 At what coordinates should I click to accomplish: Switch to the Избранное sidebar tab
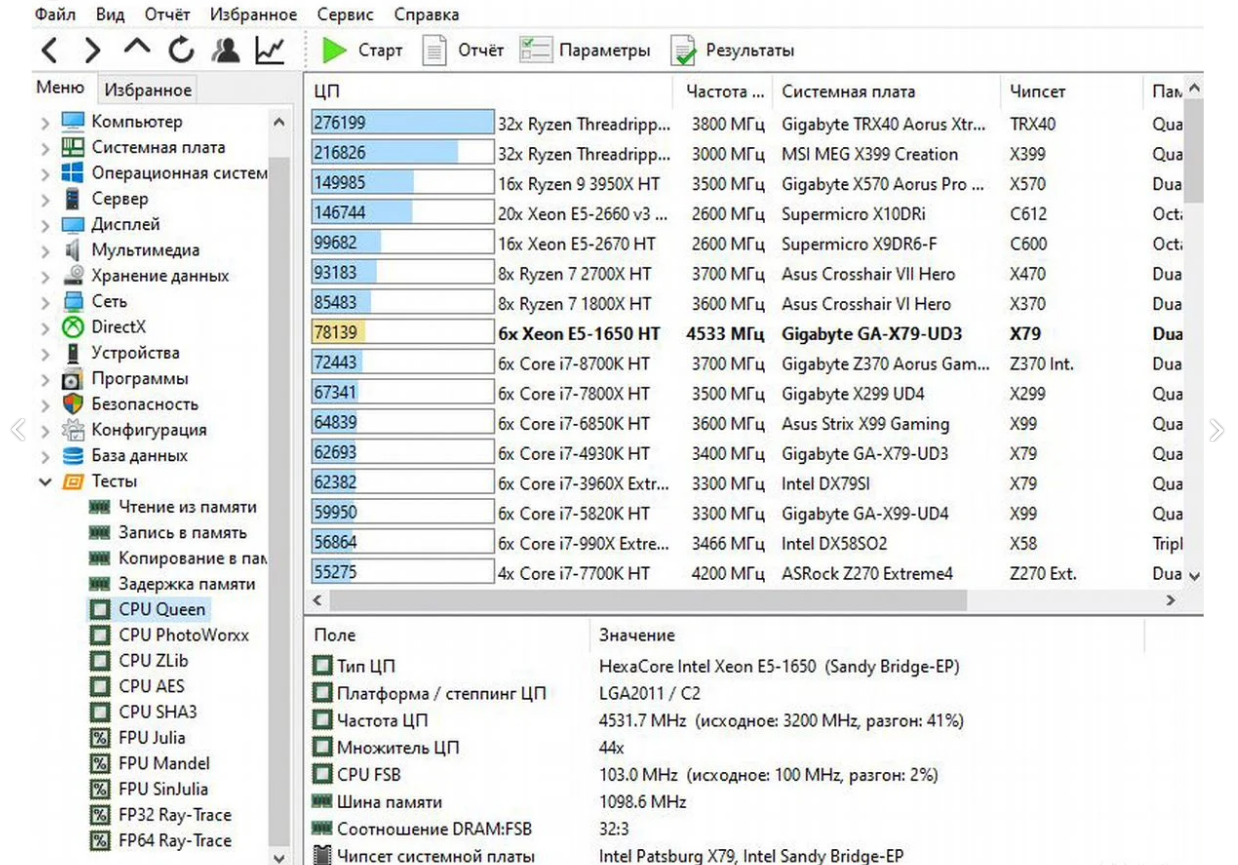[x=147, y=90]
